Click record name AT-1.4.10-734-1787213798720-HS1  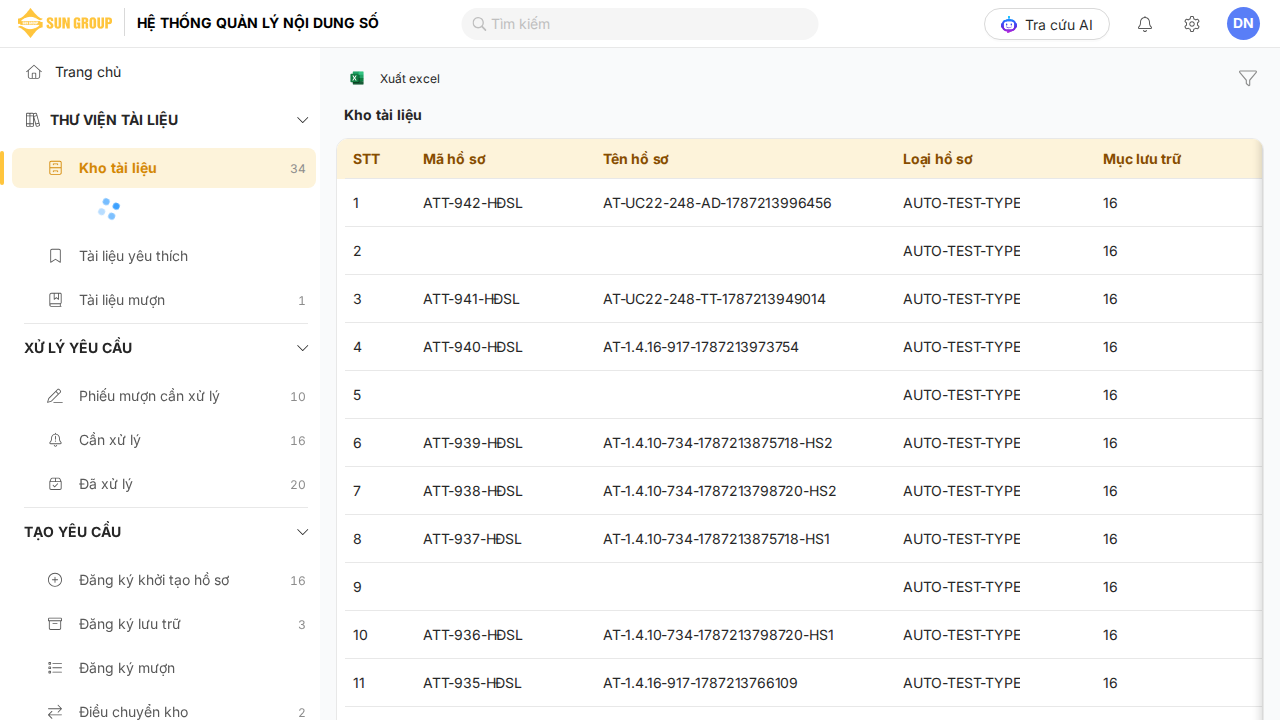pos(718,635)
